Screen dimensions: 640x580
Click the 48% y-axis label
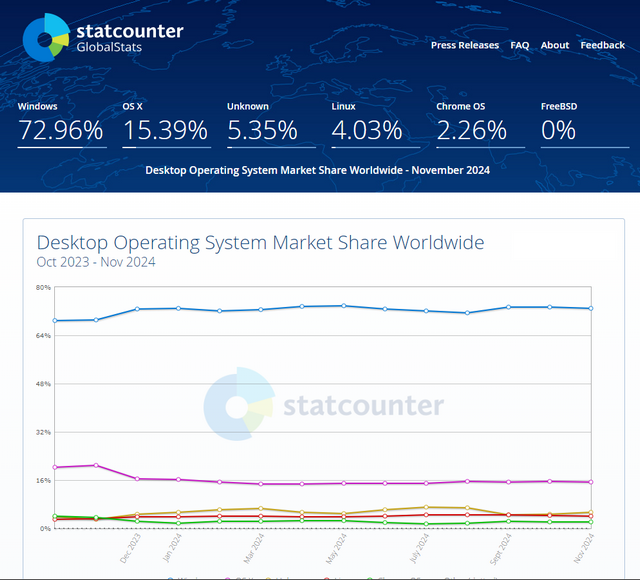click(x=43, y=384)
